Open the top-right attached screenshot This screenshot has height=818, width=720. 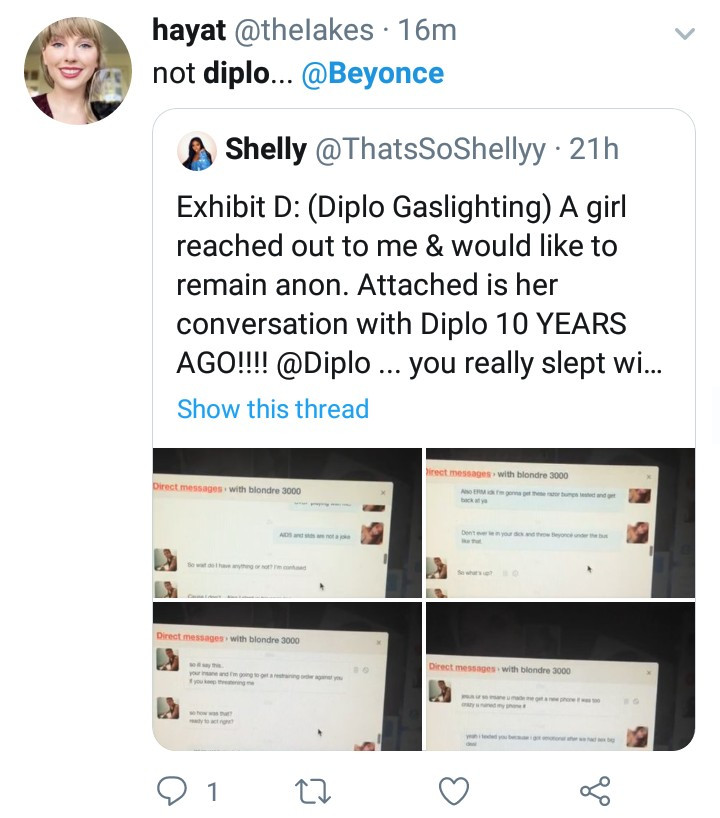pyautogui.click(x=560, y=522)
